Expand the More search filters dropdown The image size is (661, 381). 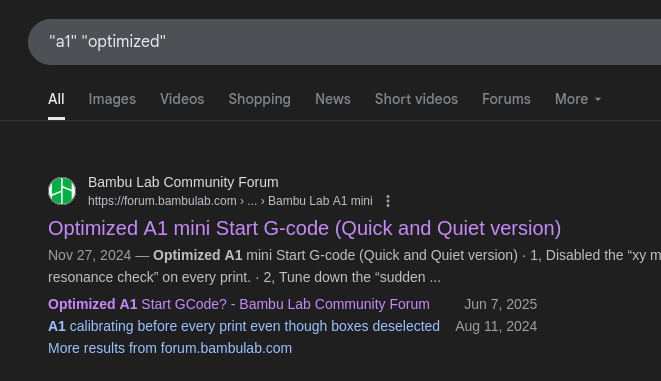(x=578, y=99)
